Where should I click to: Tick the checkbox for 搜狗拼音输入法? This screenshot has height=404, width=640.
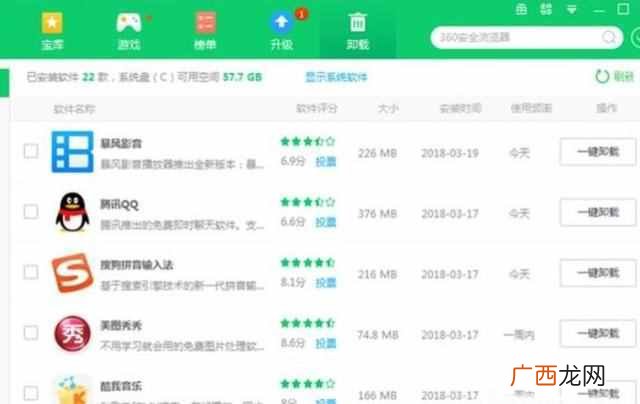pos(31,272)
